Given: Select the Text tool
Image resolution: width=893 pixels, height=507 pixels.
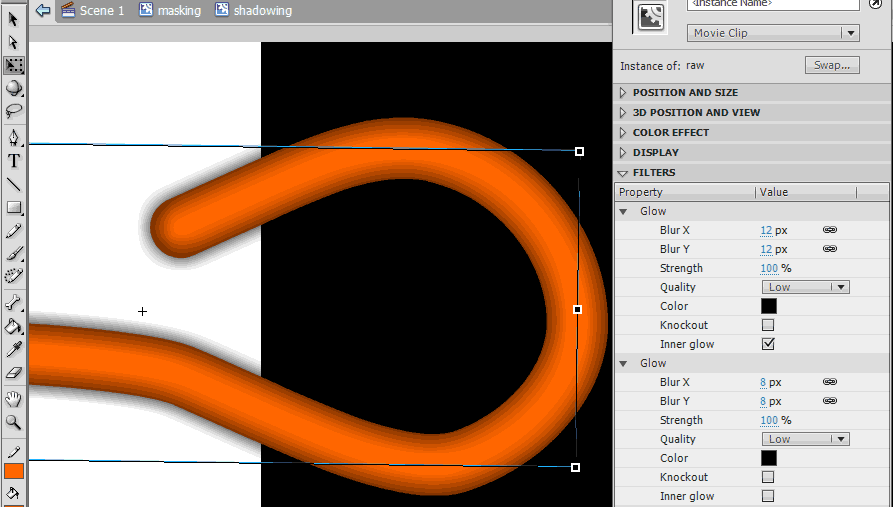Looking at the screenshot, I should coord(14,161).
